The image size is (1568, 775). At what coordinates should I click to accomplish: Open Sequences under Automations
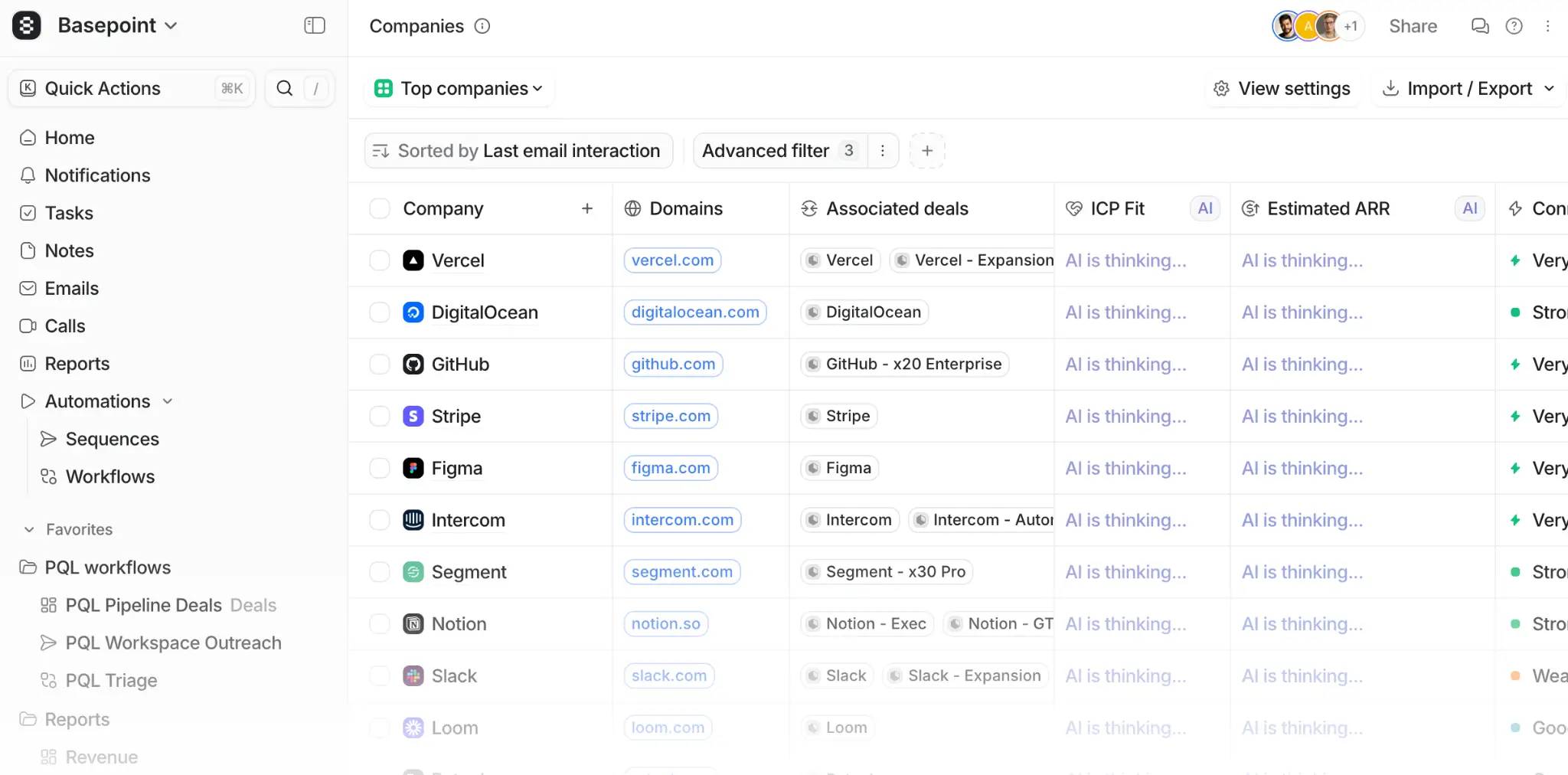pos(100,439)
